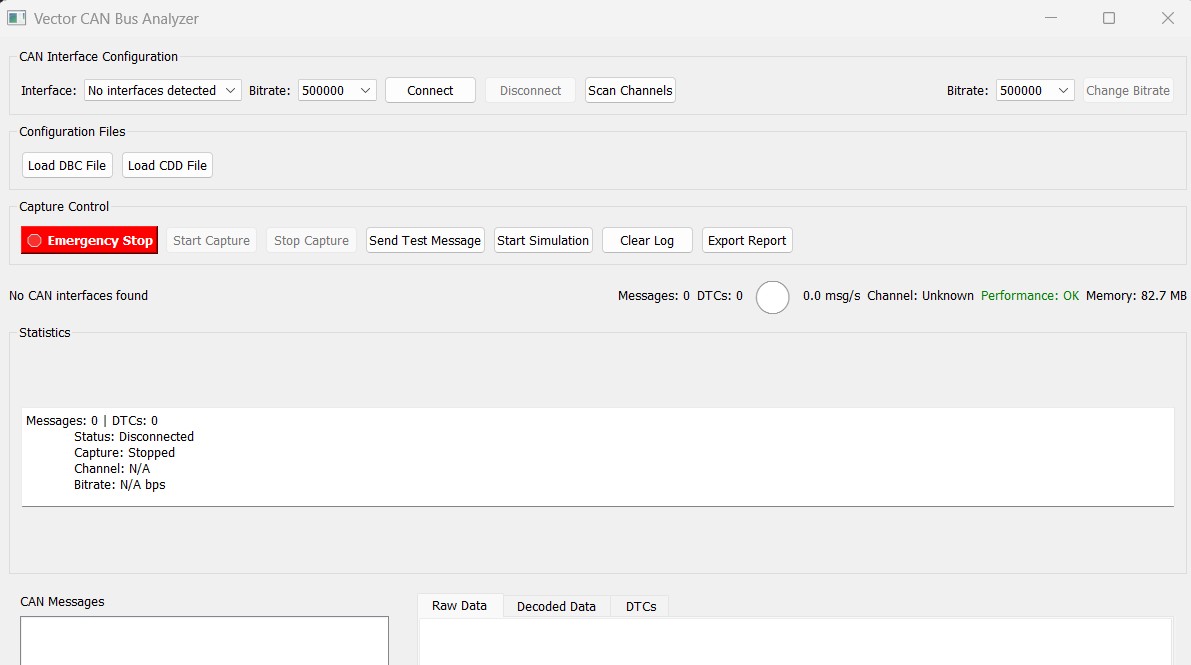Open the DTCs tab
Screen dimensions: 1191x665
coord(641,607)
